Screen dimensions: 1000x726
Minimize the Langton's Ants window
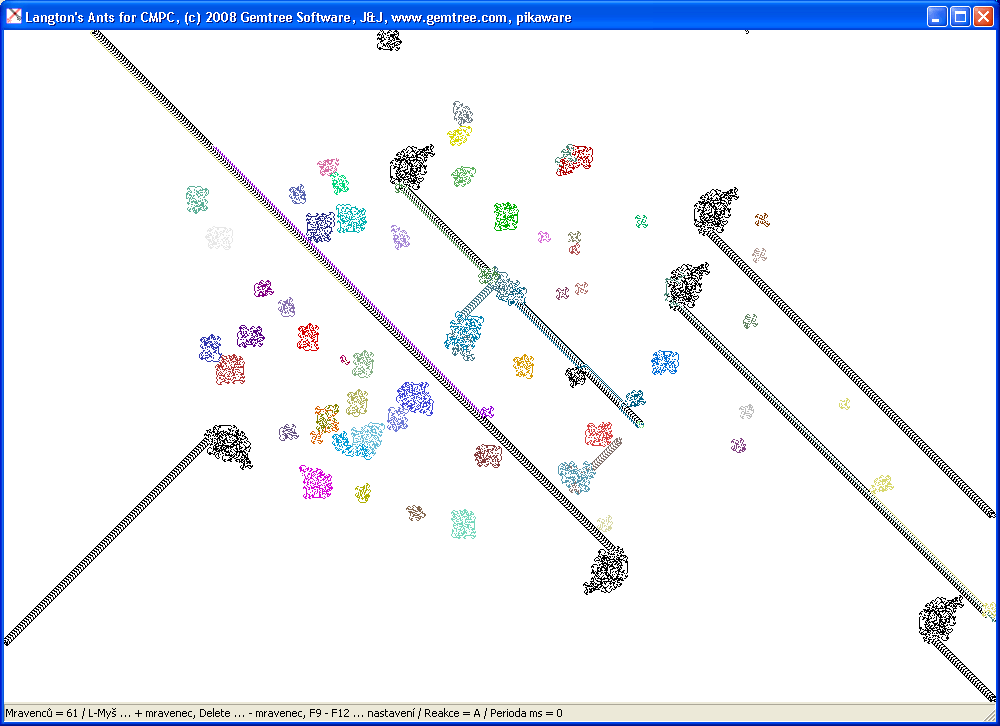937,16
